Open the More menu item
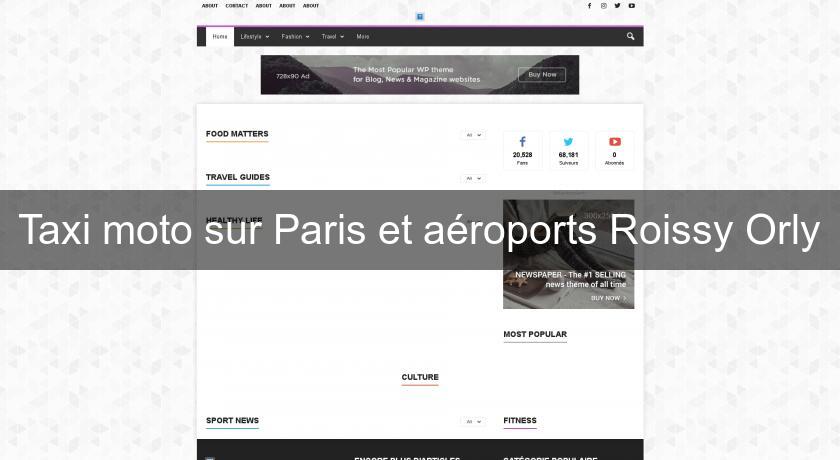The height and width of the screenshot is (460, 840). tap(363, 36)
